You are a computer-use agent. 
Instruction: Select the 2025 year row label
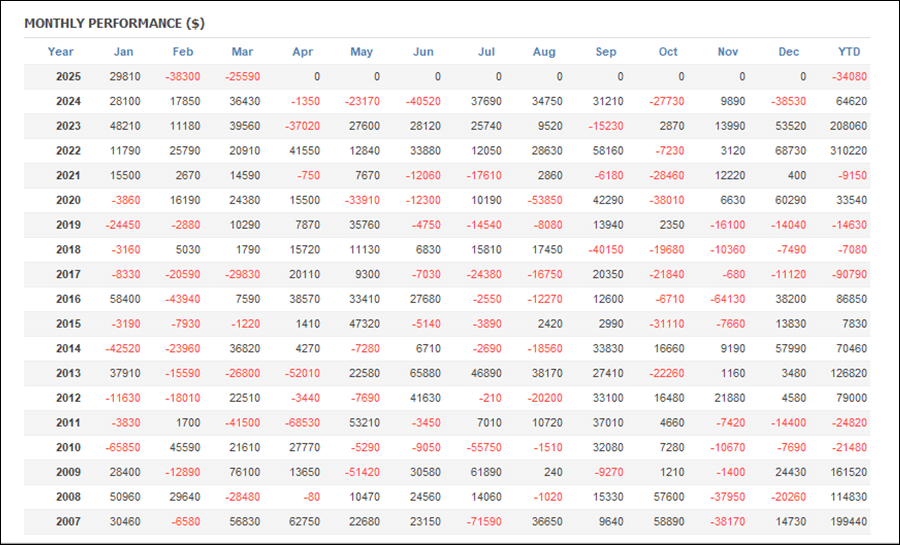pos(68,76)
